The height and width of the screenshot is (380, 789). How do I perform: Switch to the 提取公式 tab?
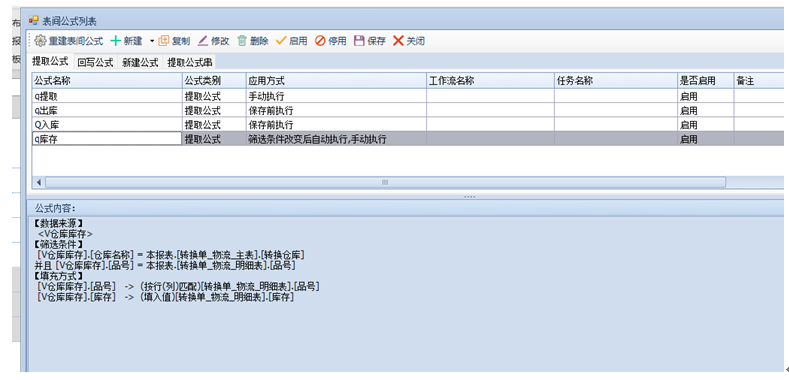click(x=50, y=61)
